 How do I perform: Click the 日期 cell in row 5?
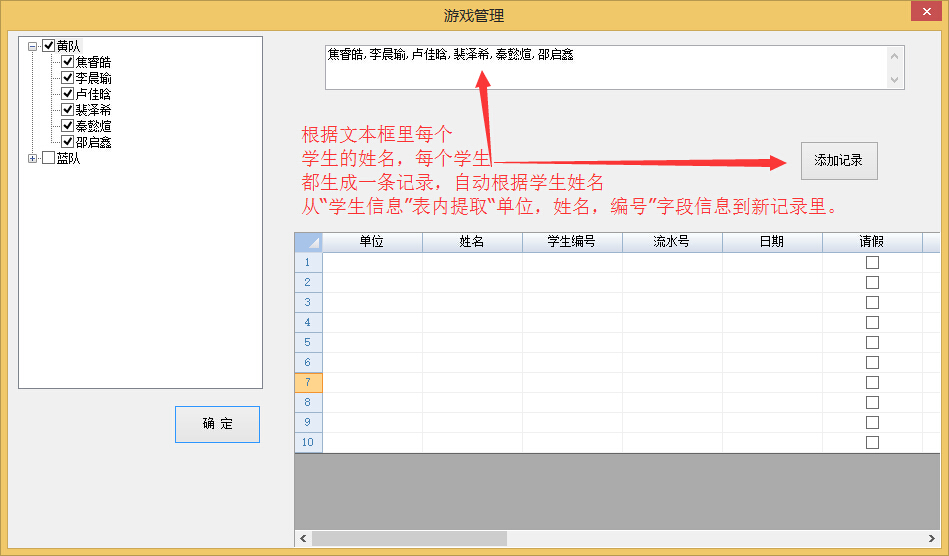click(x=772, y=342)
